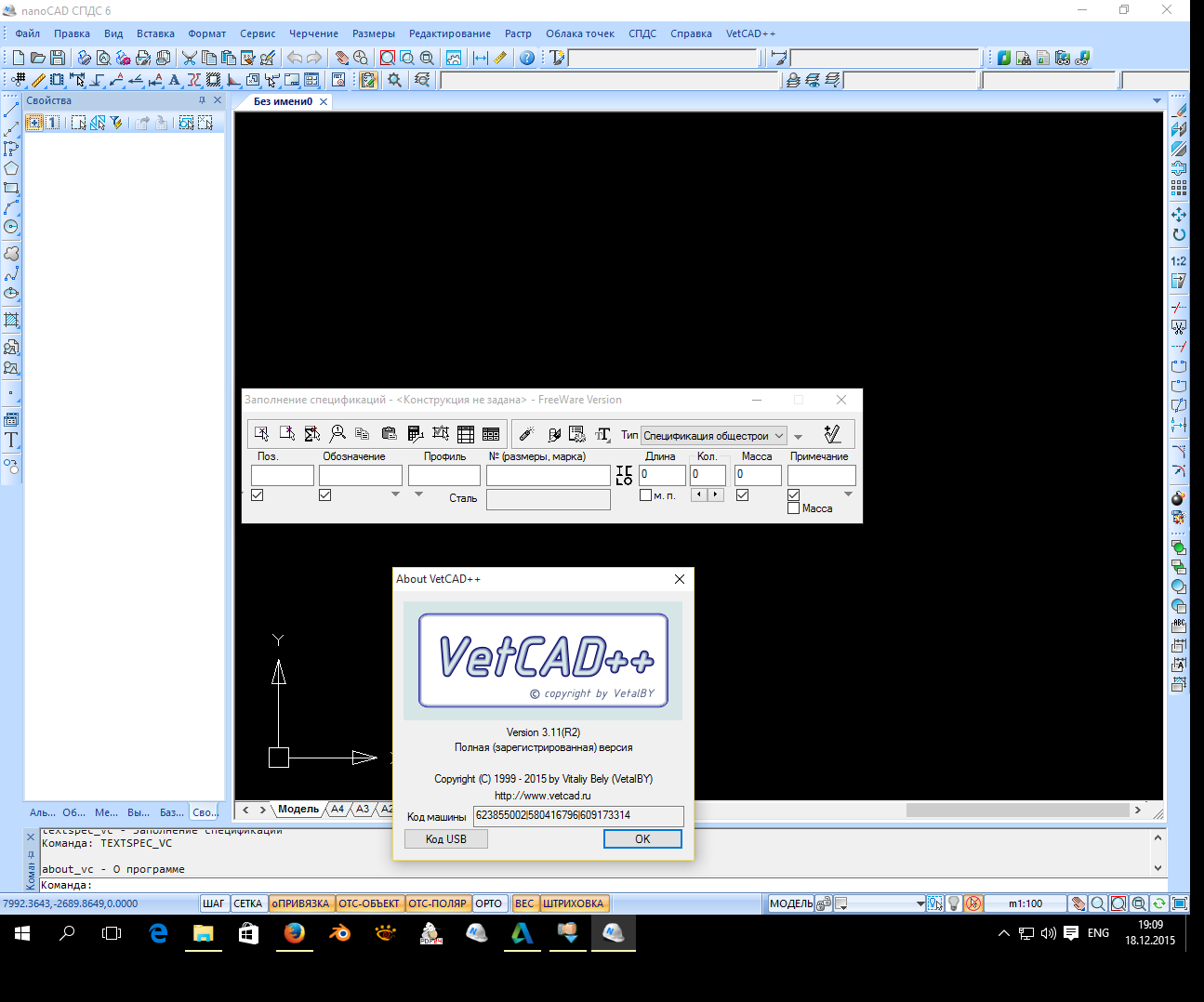Toggle the checkbox directly under Примечание field
Screen dimensions: 1204x1002
pos(793,495)
